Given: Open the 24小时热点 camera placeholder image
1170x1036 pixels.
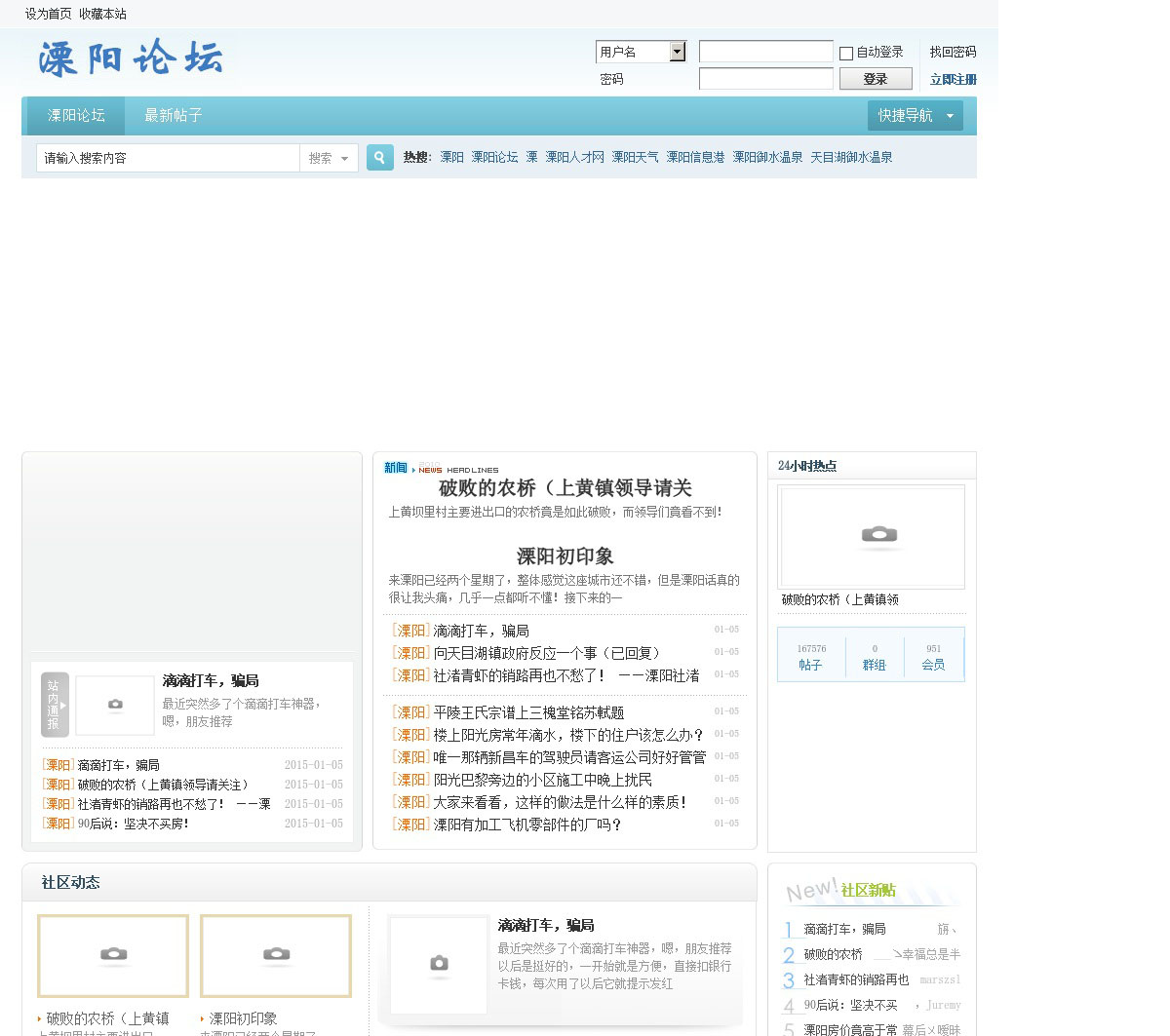Looking at the screenshot, I should coord(871,536).
